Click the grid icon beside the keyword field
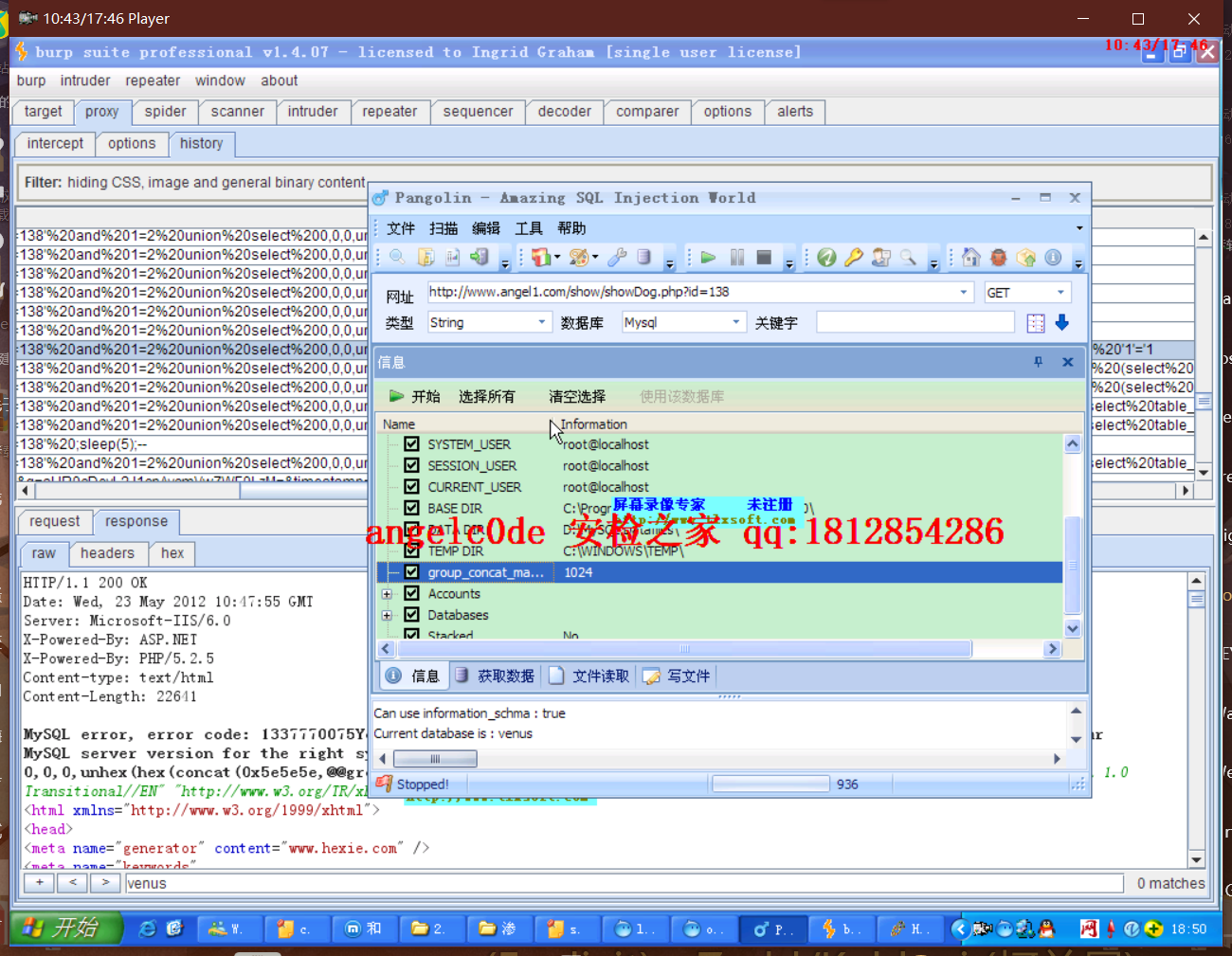 pos(1036,323)
